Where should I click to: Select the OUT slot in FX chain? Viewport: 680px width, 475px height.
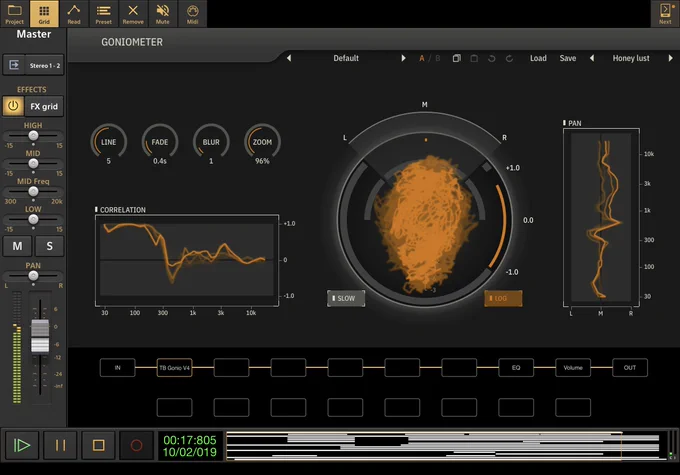(x=630, y=367)
